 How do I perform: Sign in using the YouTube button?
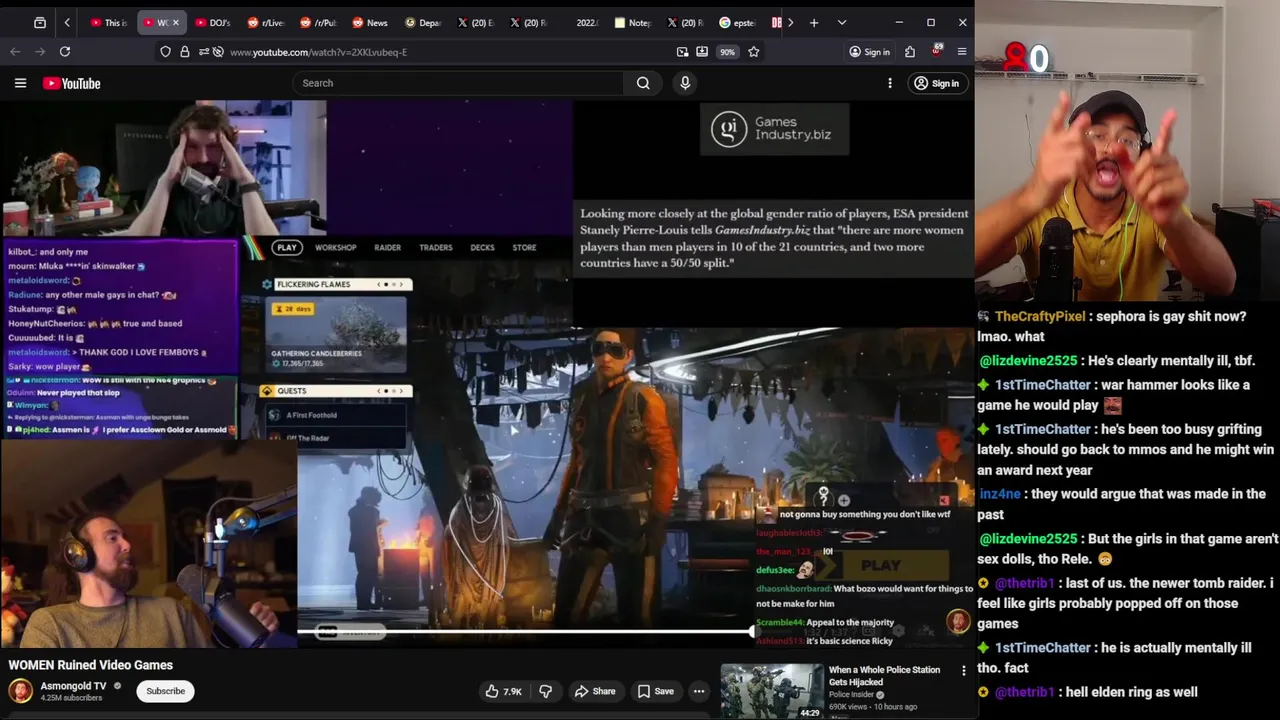(936, 83)
